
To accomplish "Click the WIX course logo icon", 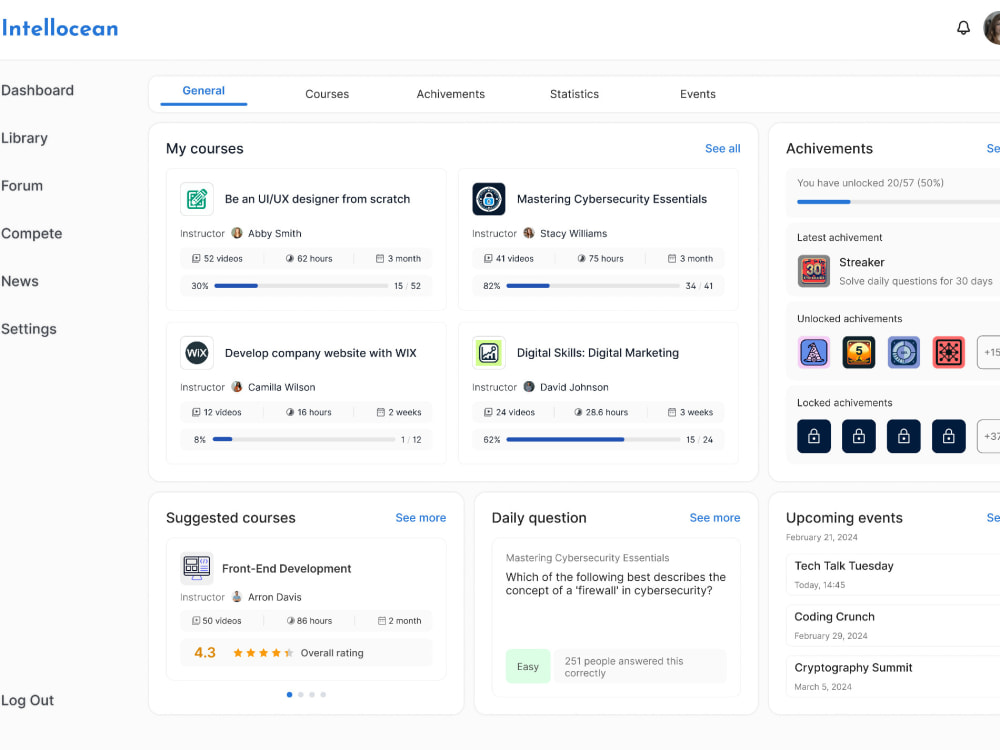I will click(x=196, y=353).
